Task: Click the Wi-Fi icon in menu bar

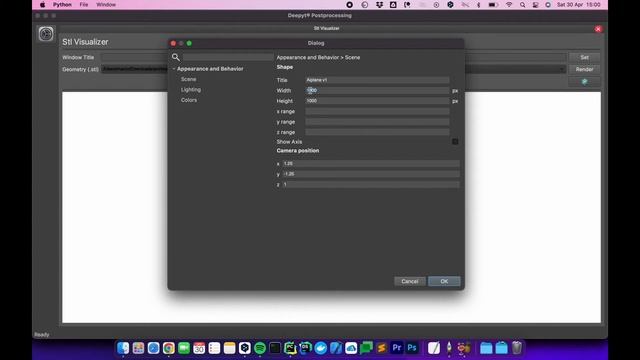Action: click(509, 5)
